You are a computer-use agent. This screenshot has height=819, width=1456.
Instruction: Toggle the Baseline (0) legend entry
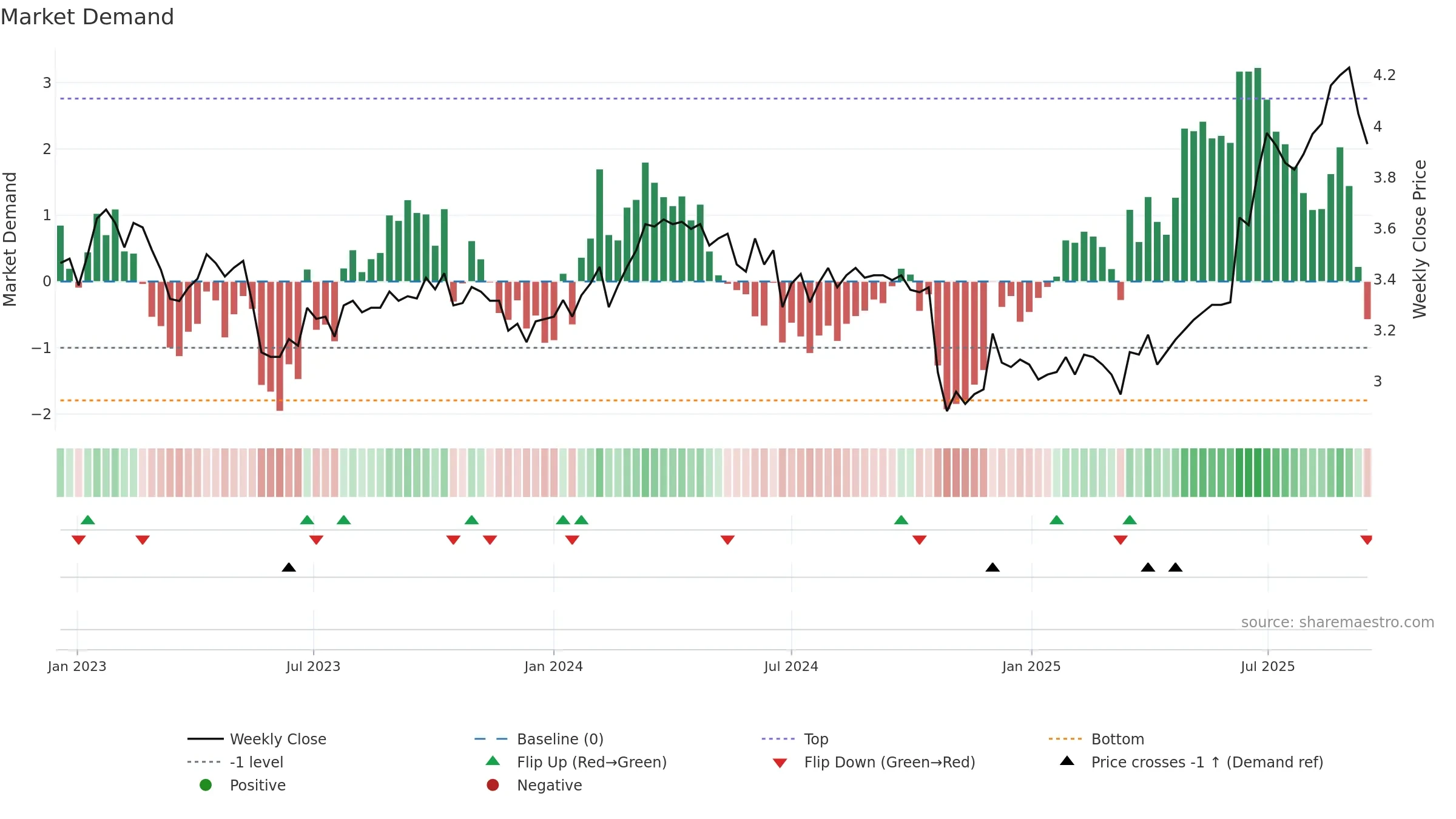pos(539,739)
